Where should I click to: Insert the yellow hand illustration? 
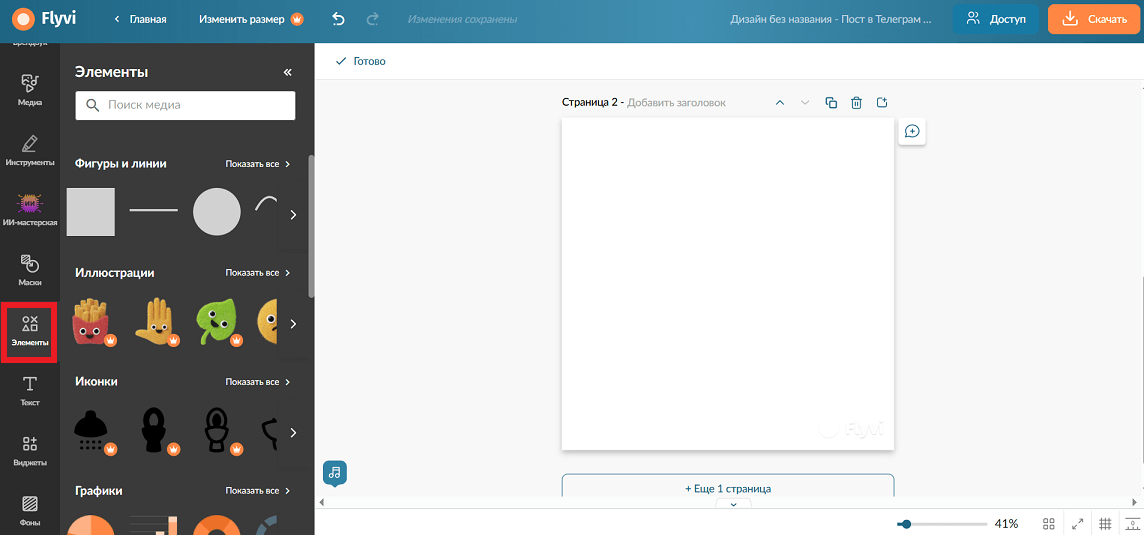click(x=155, y=322)
